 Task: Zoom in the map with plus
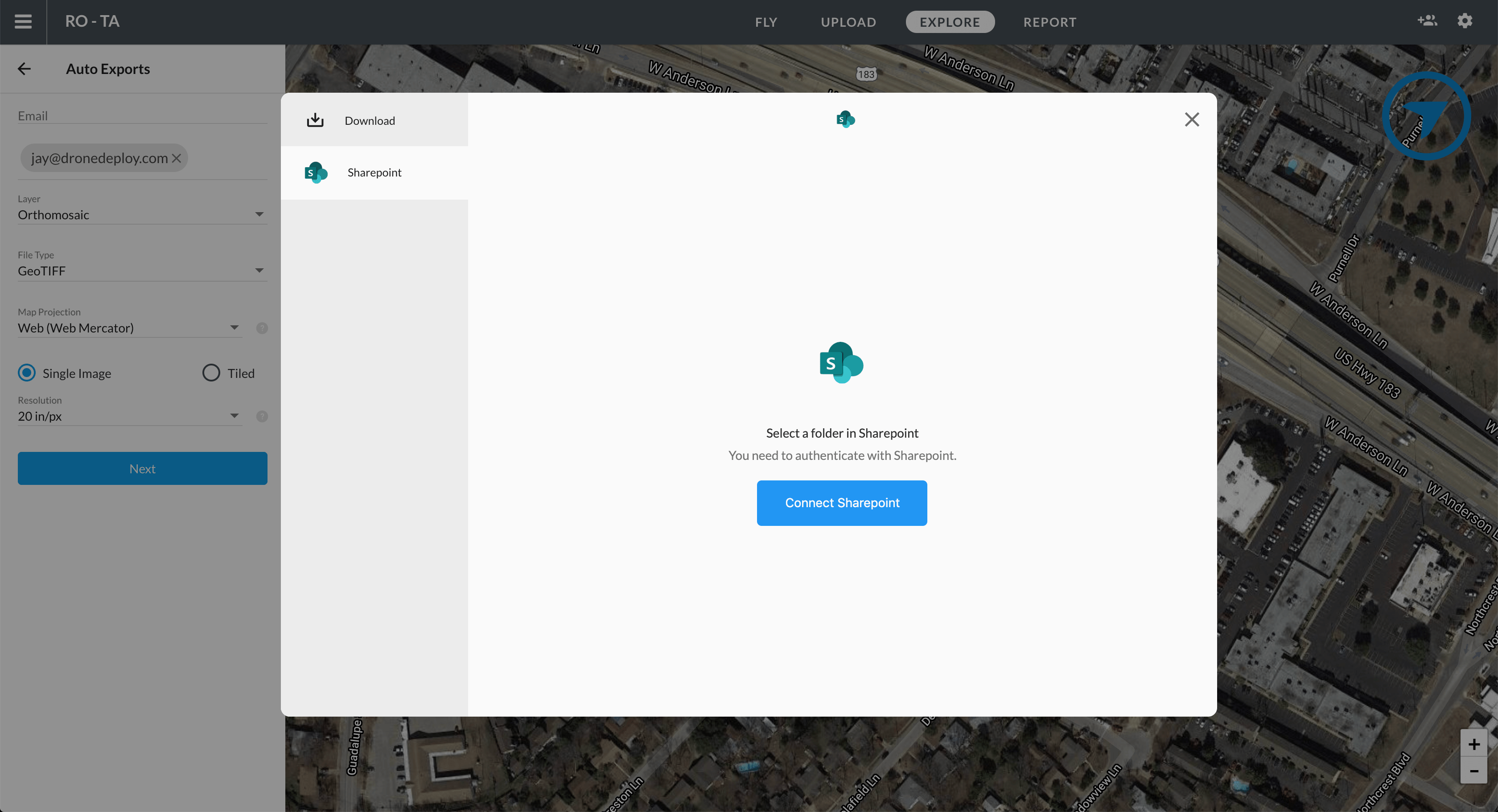coord(1473,744)
